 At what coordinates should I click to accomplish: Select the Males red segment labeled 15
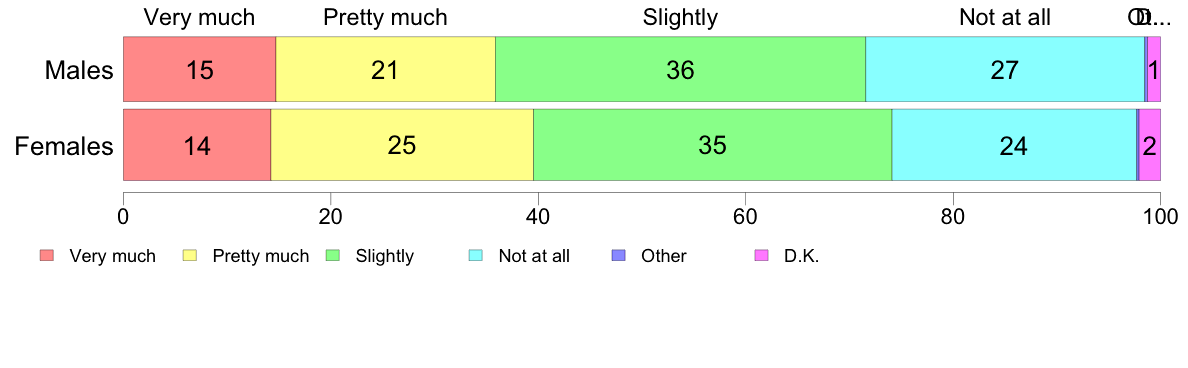point(199,69)
